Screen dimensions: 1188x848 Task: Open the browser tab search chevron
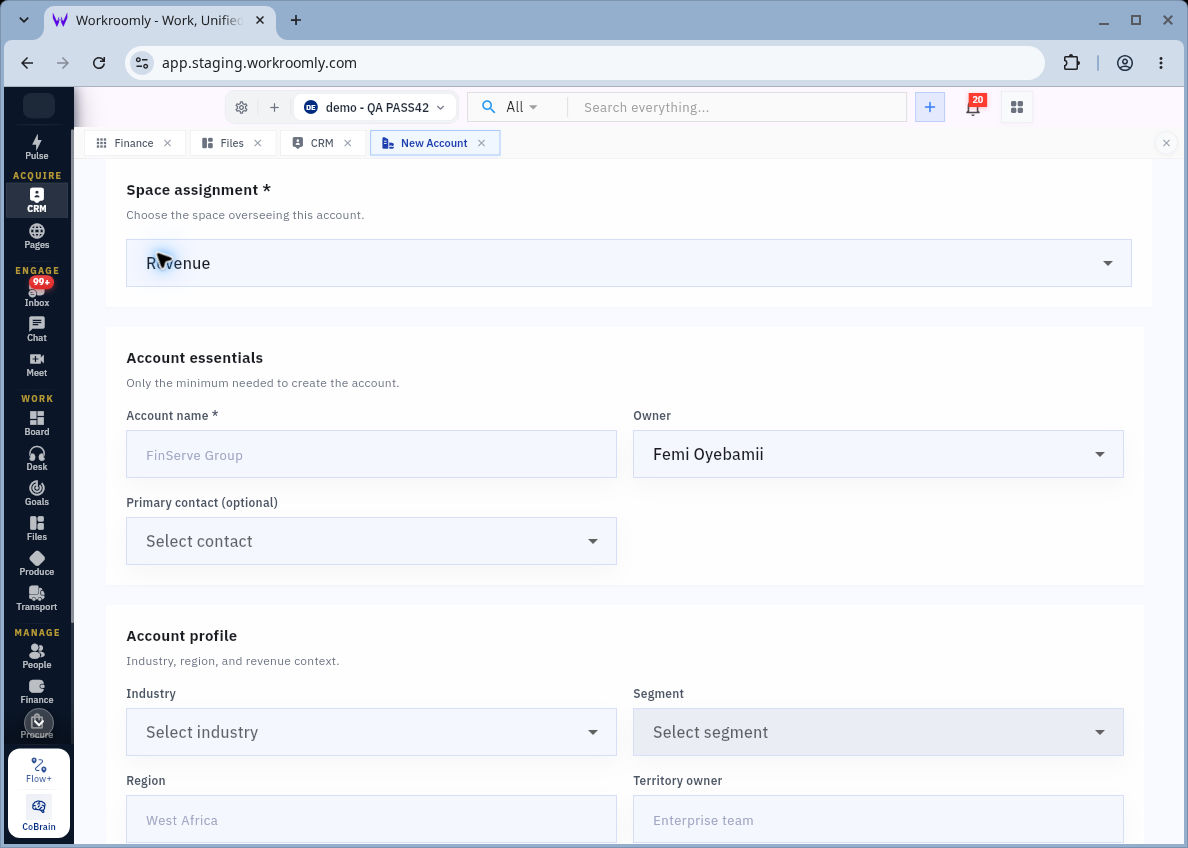24,20
